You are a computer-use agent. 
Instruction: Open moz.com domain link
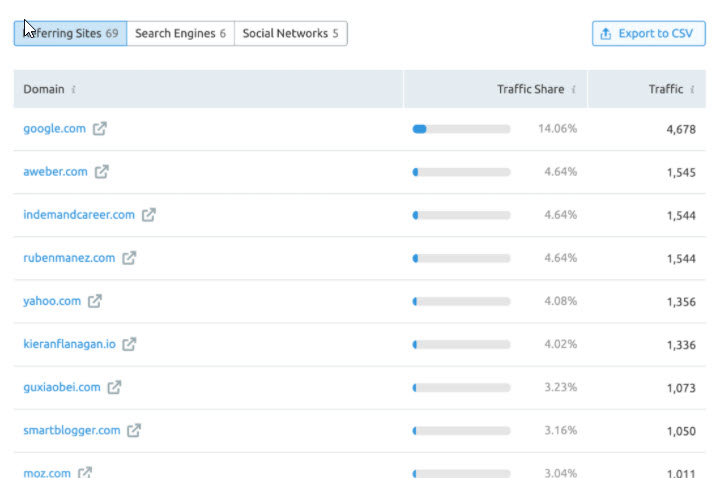47,473
